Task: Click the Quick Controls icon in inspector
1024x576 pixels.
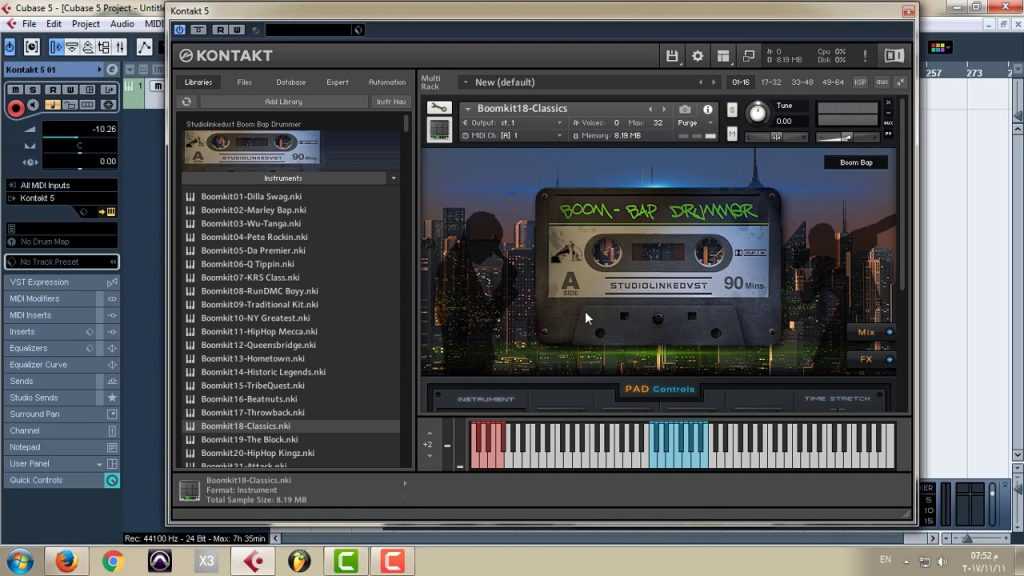Action: pyautogui.click(x=112, y=481)
